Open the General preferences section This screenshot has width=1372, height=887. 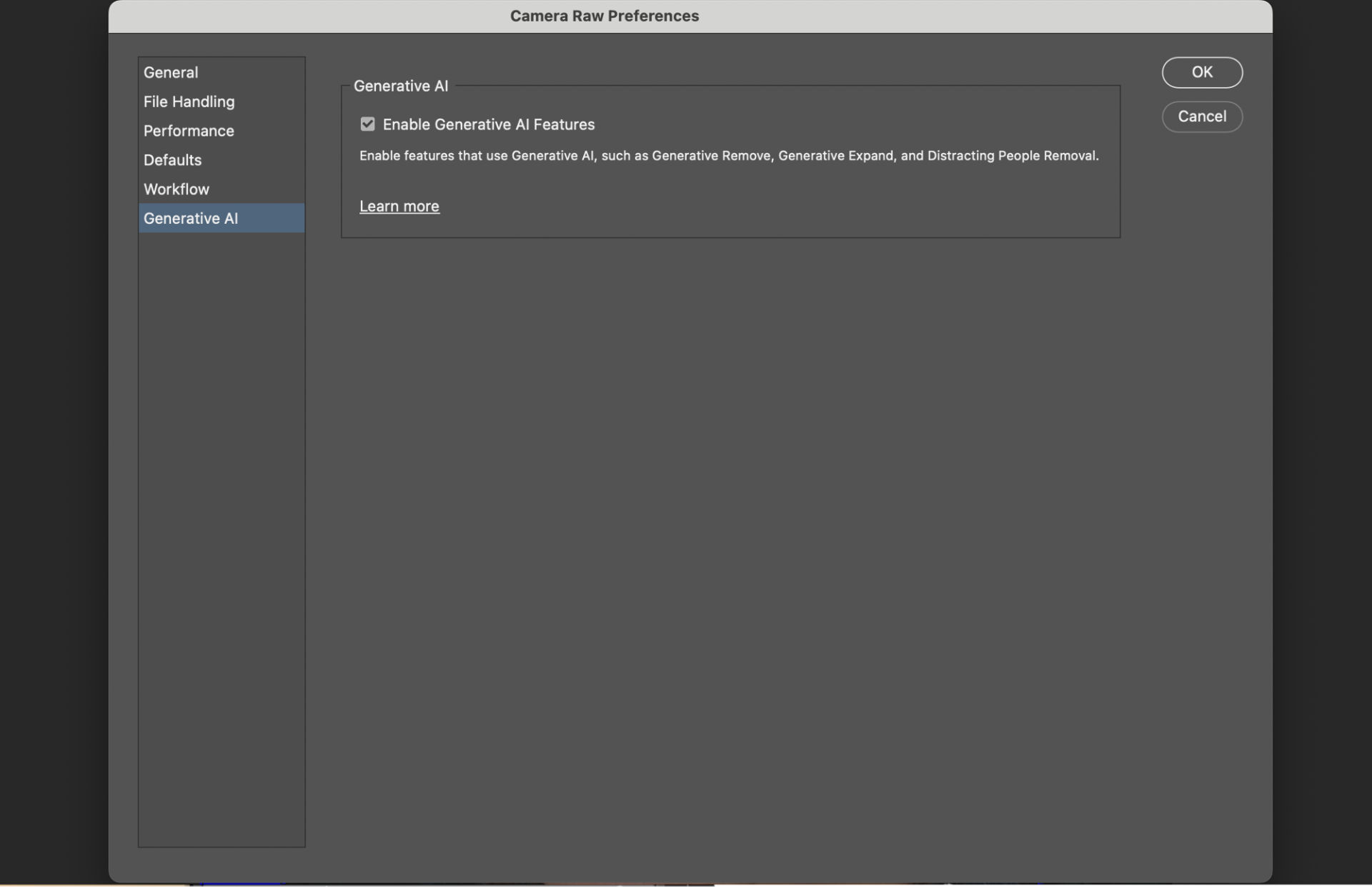click(221, 72)
